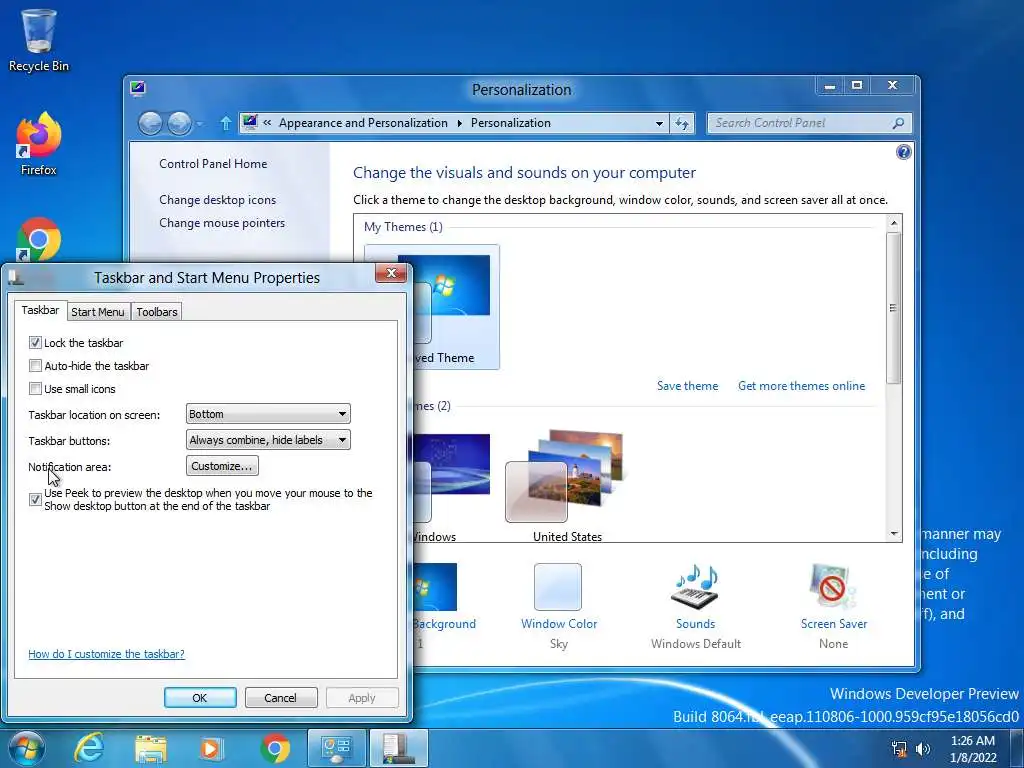Image resolution: width=1024 pixels, height=768 pixels.
Task: Select the Taskbar tab
Action: [40, 310]
